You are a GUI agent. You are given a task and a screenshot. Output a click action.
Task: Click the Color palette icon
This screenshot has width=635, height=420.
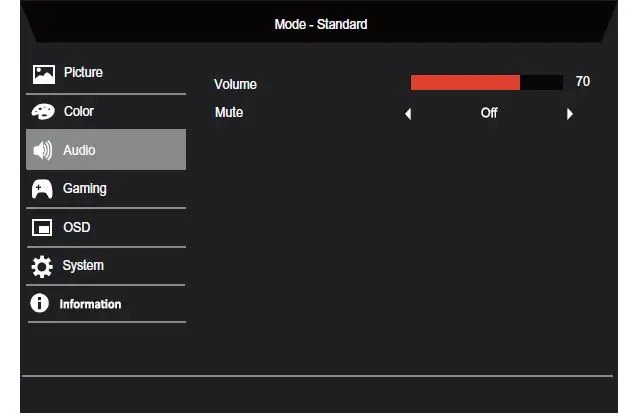43,111
